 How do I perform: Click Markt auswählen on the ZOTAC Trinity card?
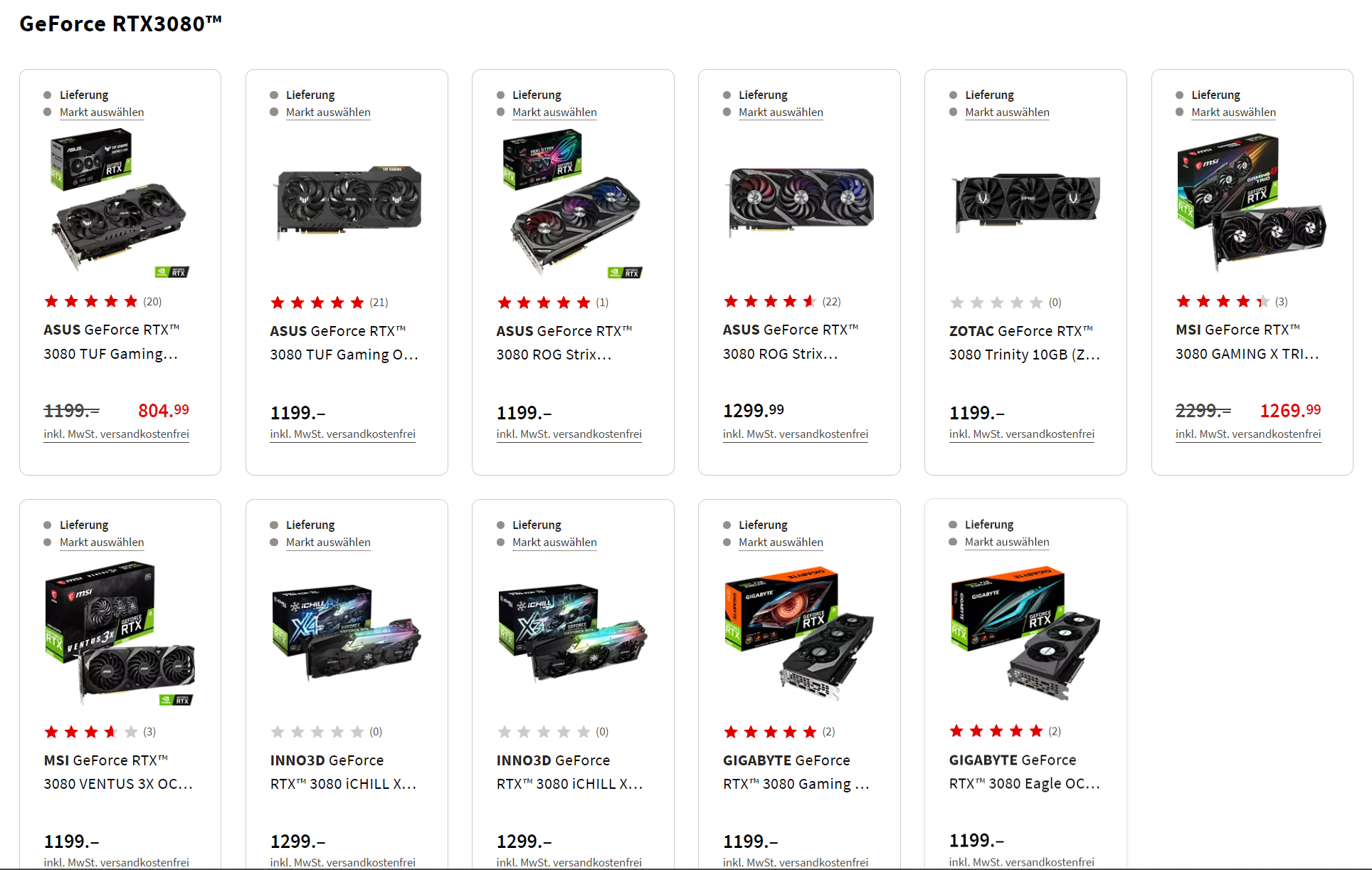1007,112
